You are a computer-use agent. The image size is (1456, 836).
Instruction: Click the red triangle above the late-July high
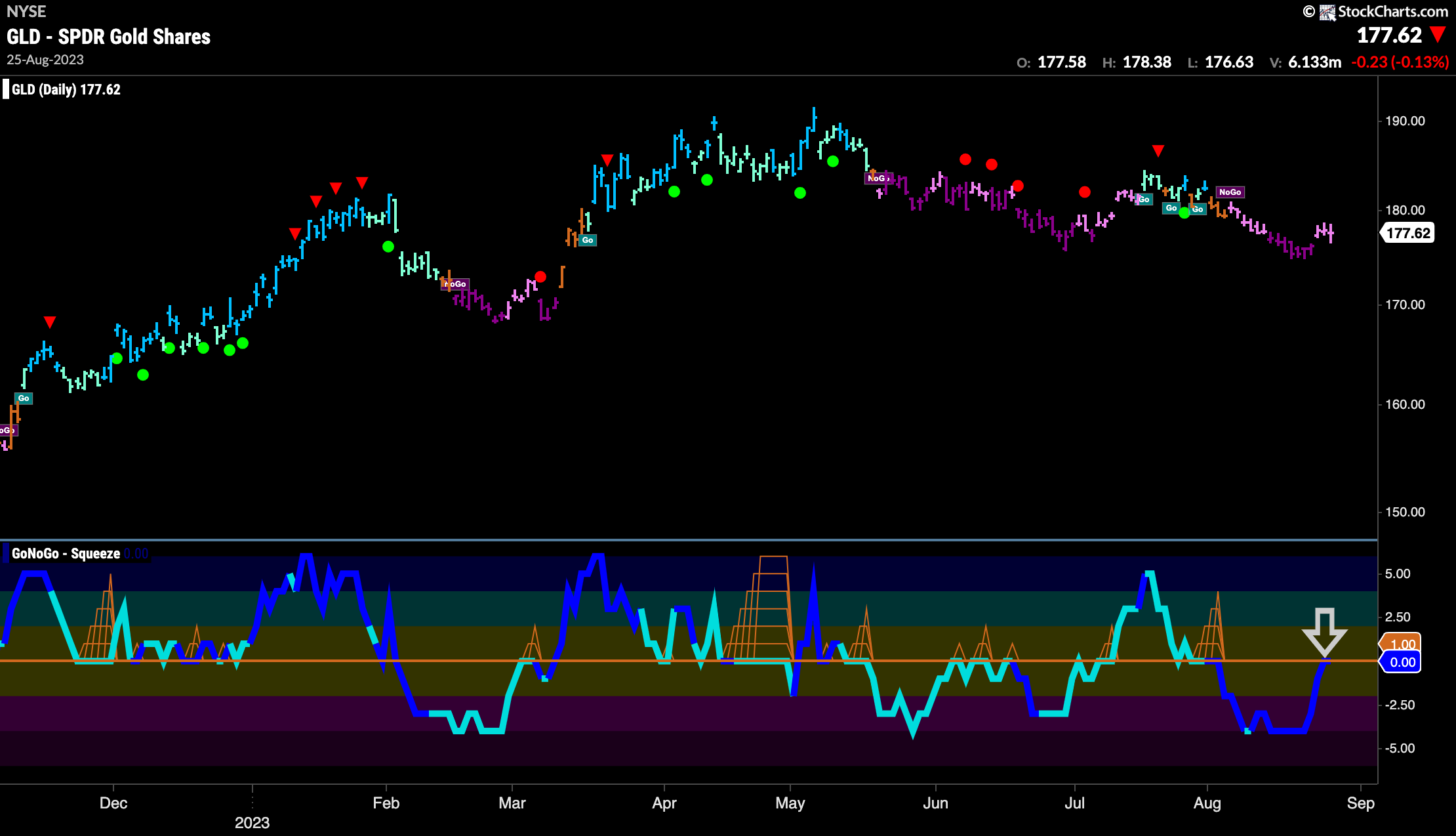pyautogui.click(x=1158, y=152)
